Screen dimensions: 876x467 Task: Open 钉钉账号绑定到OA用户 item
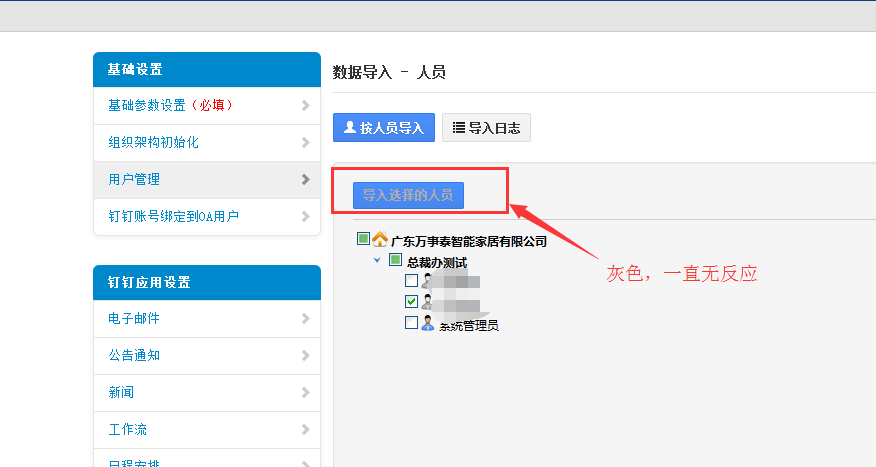coord(207,216)
